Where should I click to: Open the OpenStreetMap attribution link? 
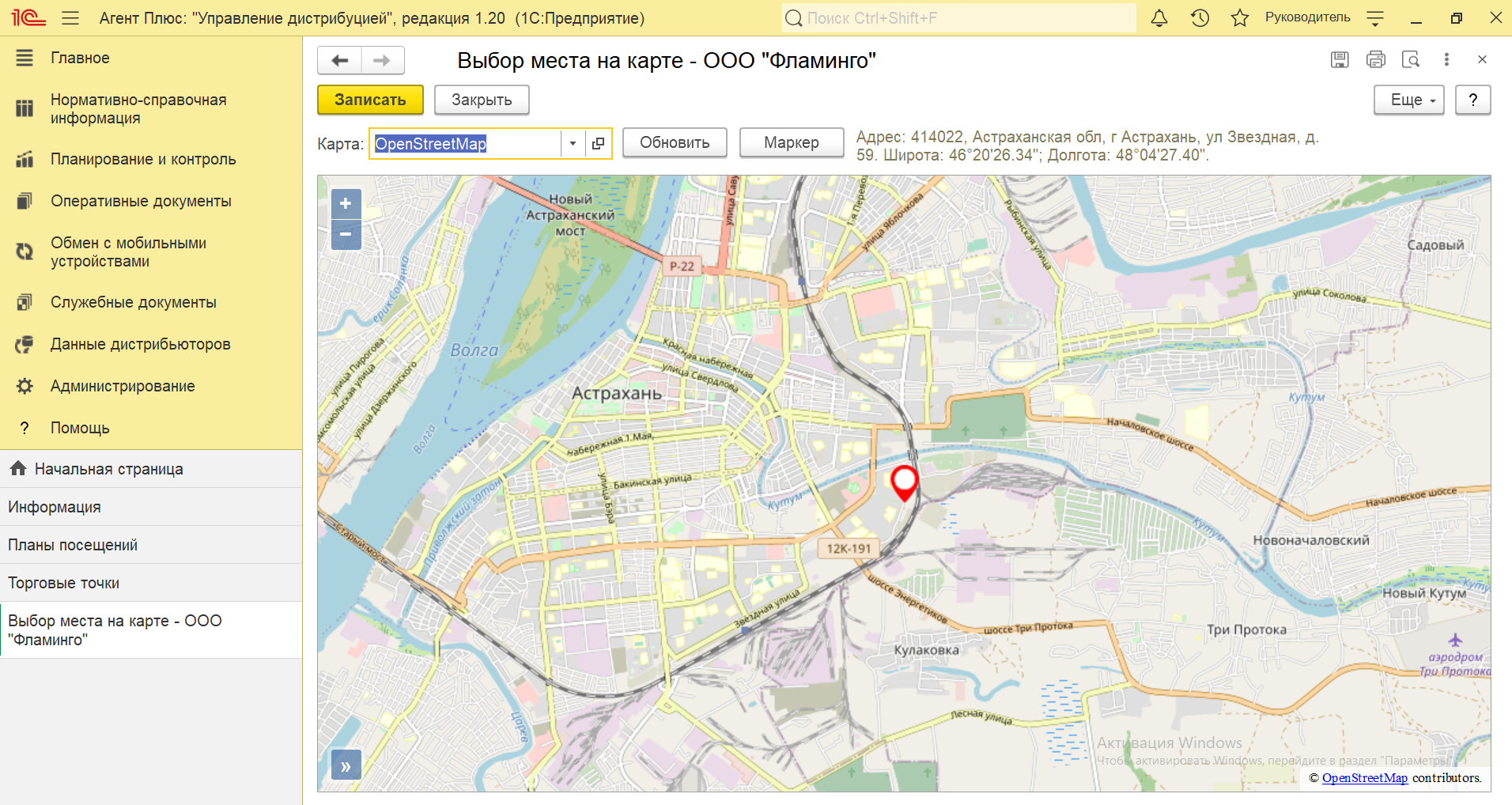pos(1365,778)
